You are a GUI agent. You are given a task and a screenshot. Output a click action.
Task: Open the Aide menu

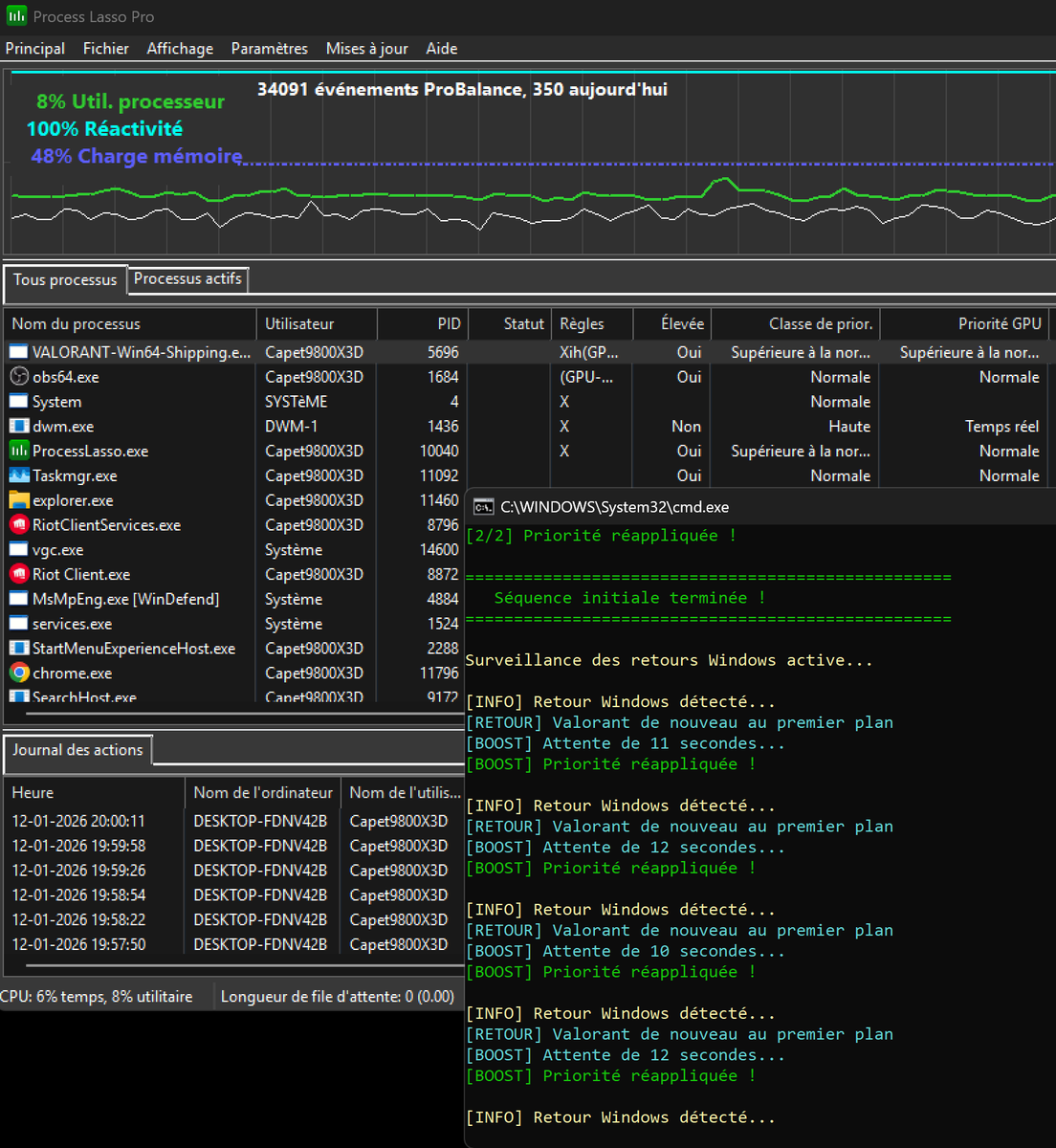442,48
